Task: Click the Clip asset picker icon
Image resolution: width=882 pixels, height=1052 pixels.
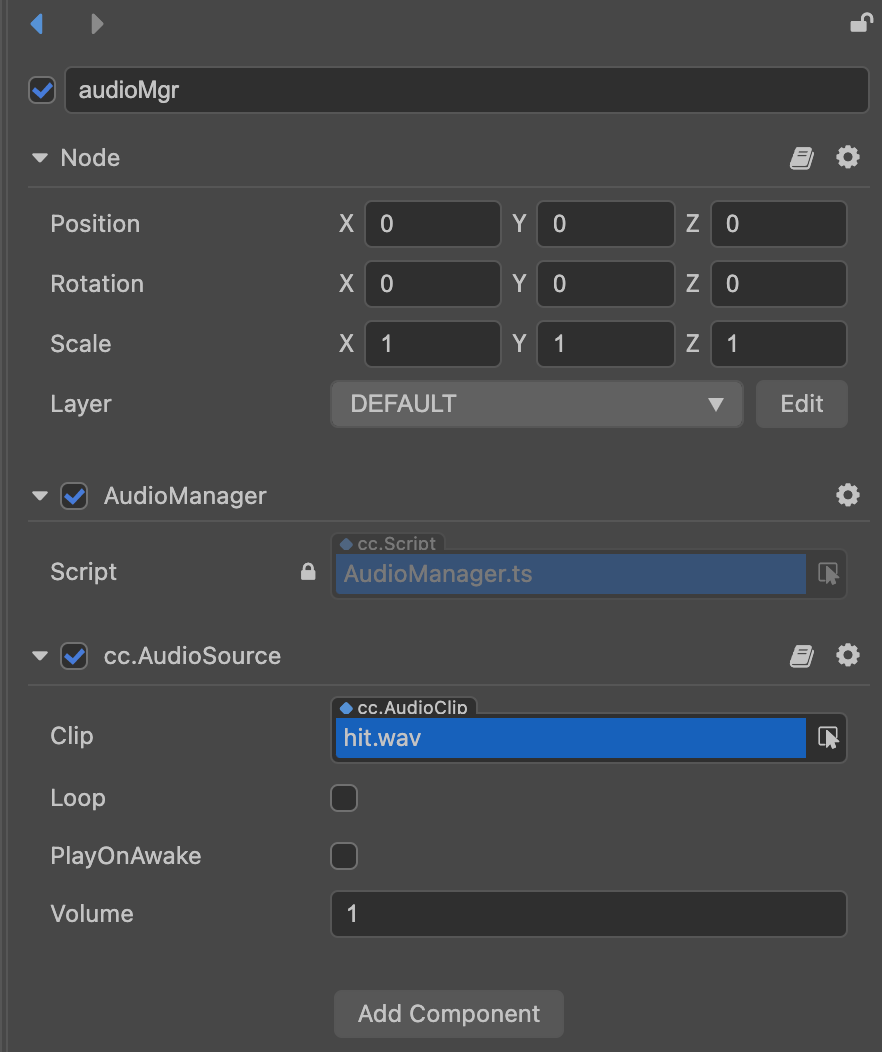Action: (x=828, y=738)
